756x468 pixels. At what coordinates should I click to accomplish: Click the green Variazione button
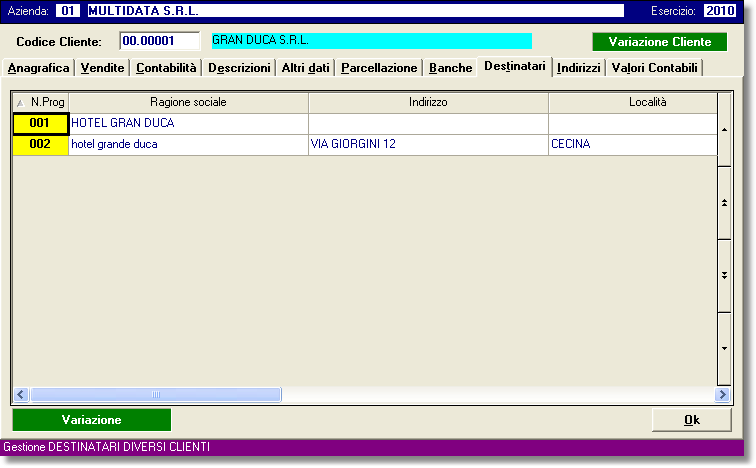(x=92, y=420)
